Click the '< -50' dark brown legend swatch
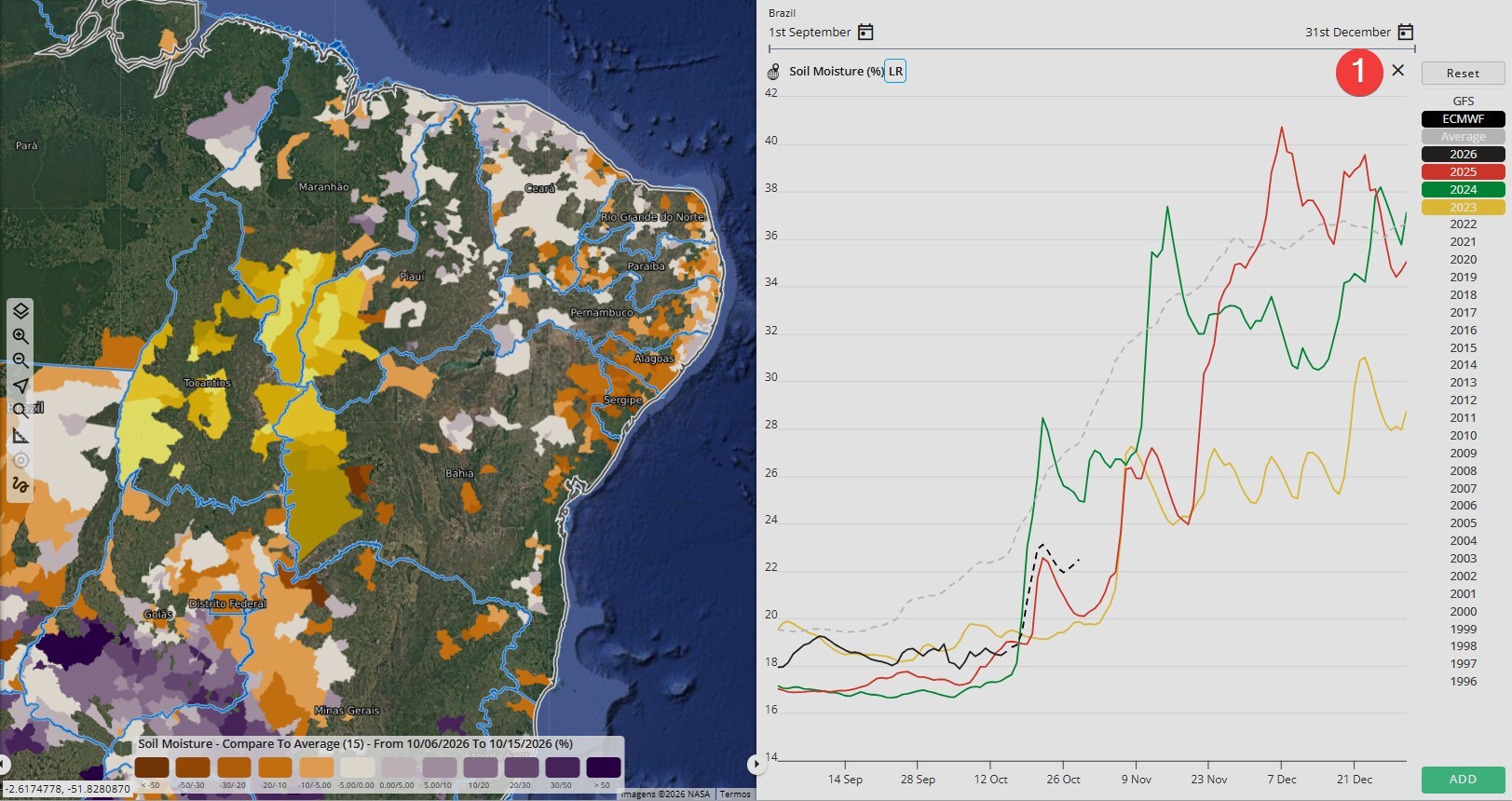1512x801 pixels. 152,767
